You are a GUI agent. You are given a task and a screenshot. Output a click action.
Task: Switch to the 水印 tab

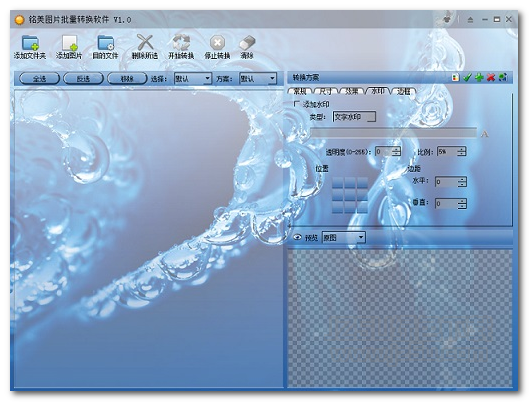378,91
